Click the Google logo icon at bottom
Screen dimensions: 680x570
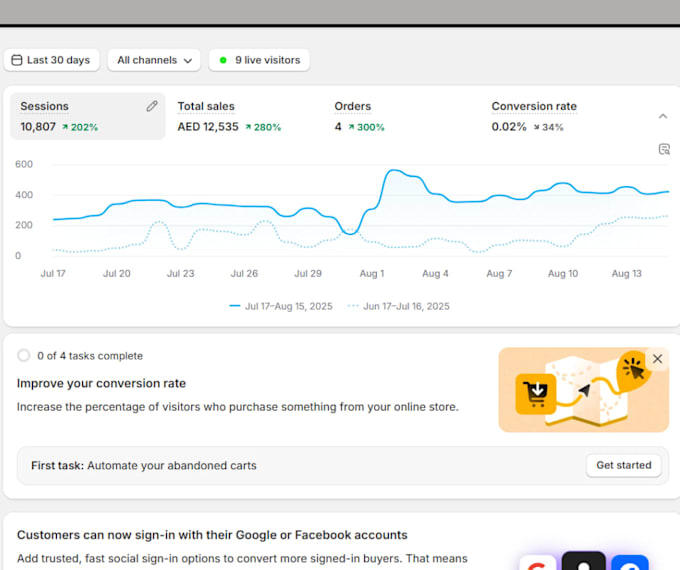(x=538, y=563)
